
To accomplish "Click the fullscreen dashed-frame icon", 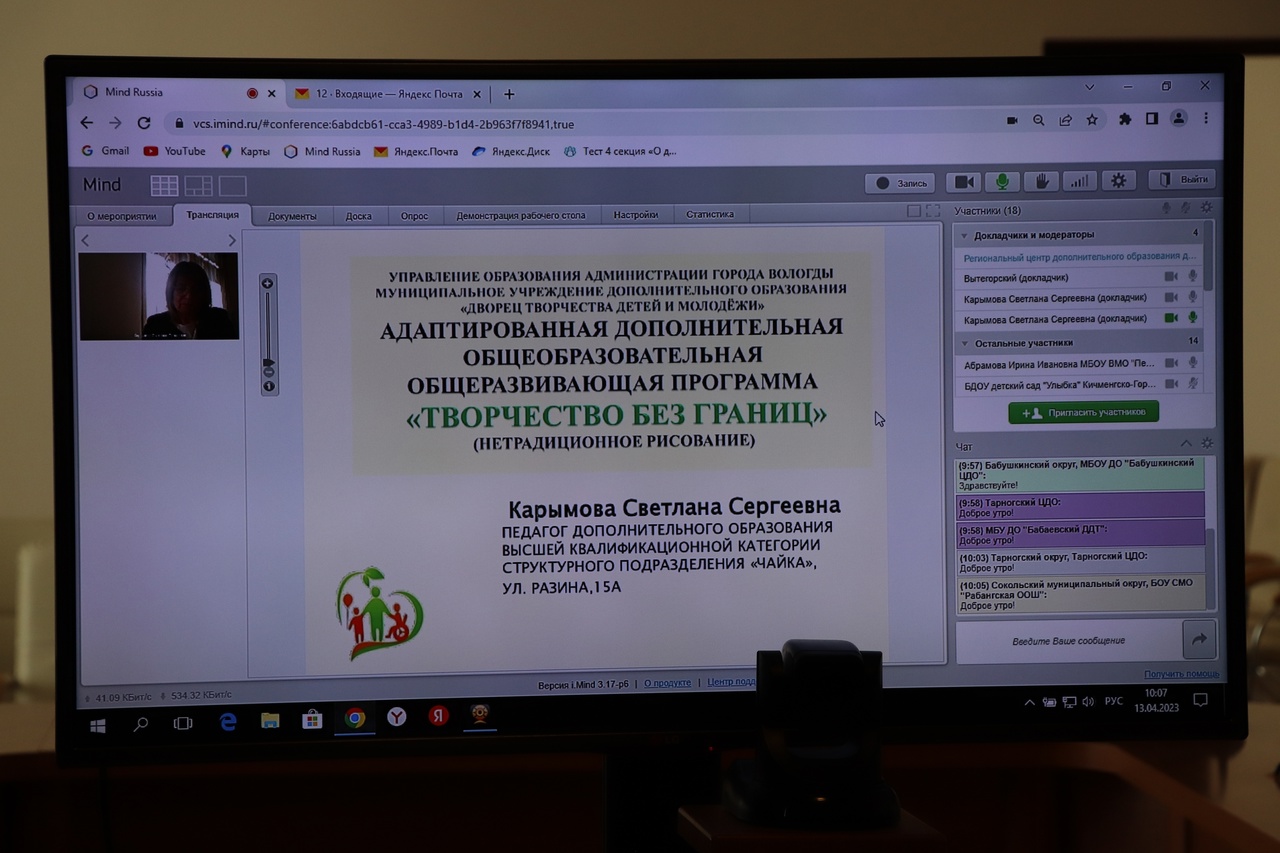I will click(933, 211).
